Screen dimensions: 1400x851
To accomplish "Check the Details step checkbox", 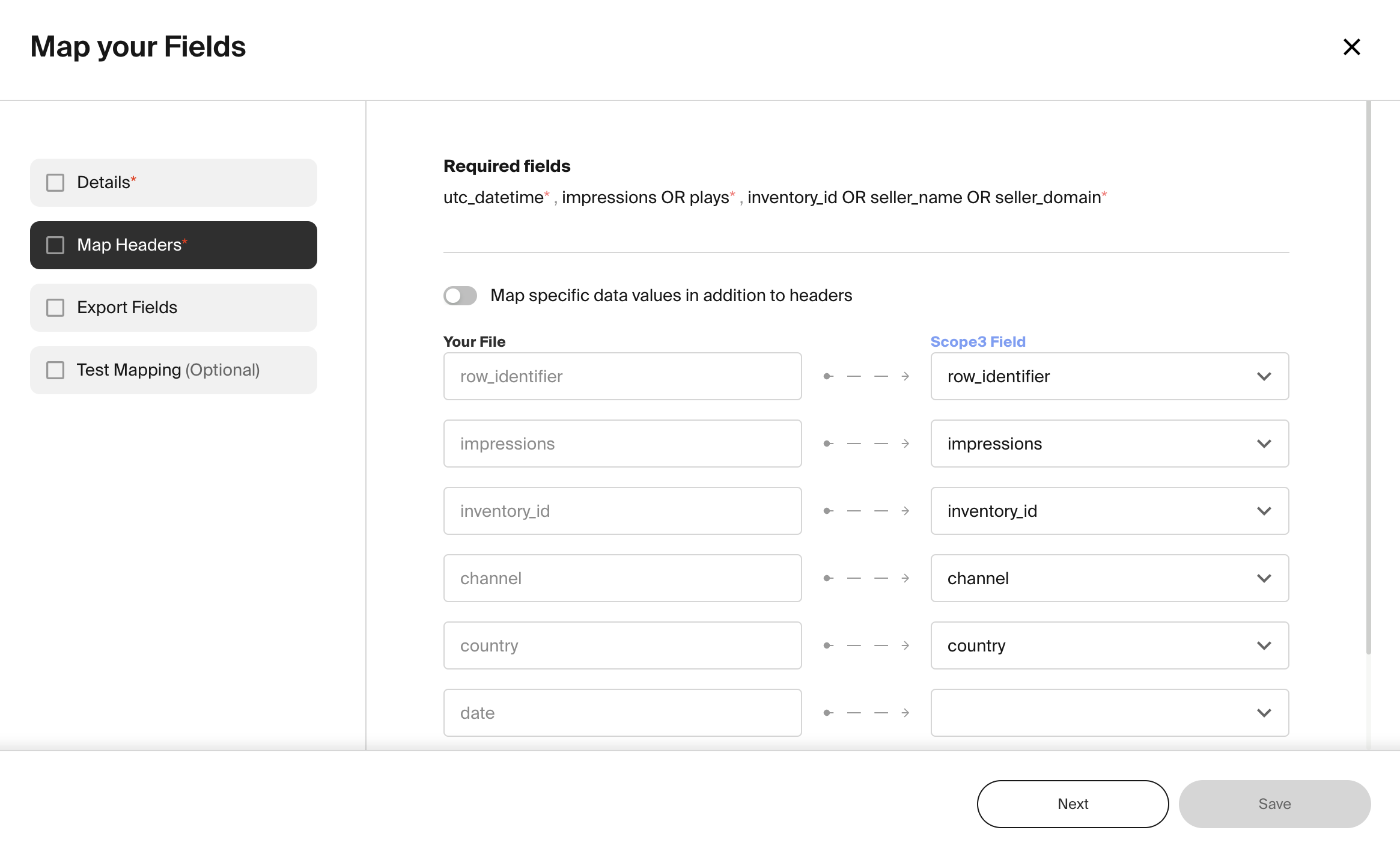I will (55, 183).
